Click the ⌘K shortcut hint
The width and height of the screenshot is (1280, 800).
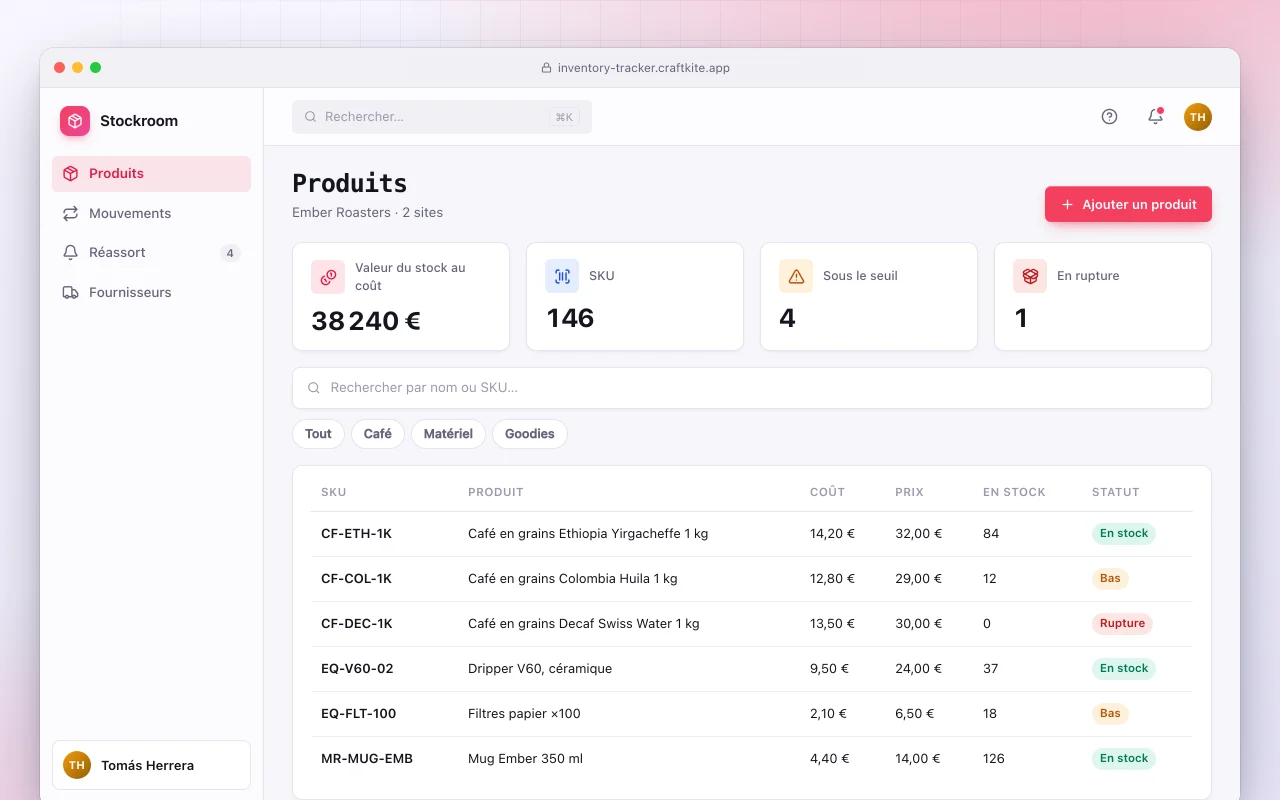pos(564,117)
